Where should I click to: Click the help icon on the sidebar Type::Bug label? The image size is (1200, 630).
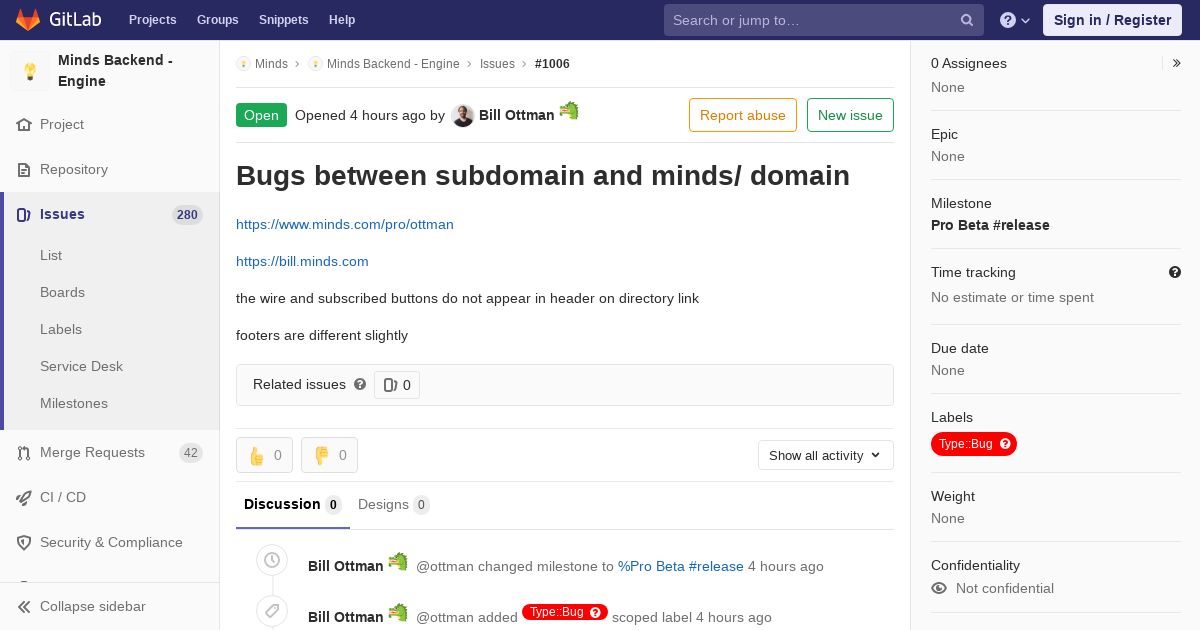tap(1005, 444)
